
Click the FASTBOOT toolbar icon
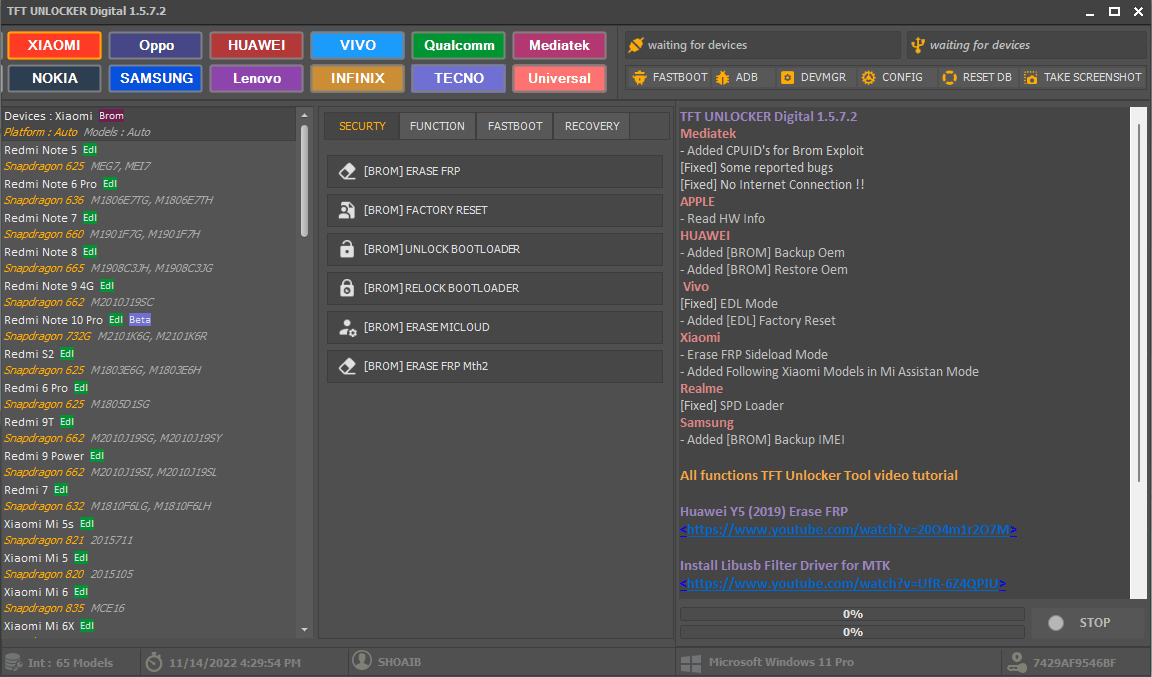tap(640, 77)
